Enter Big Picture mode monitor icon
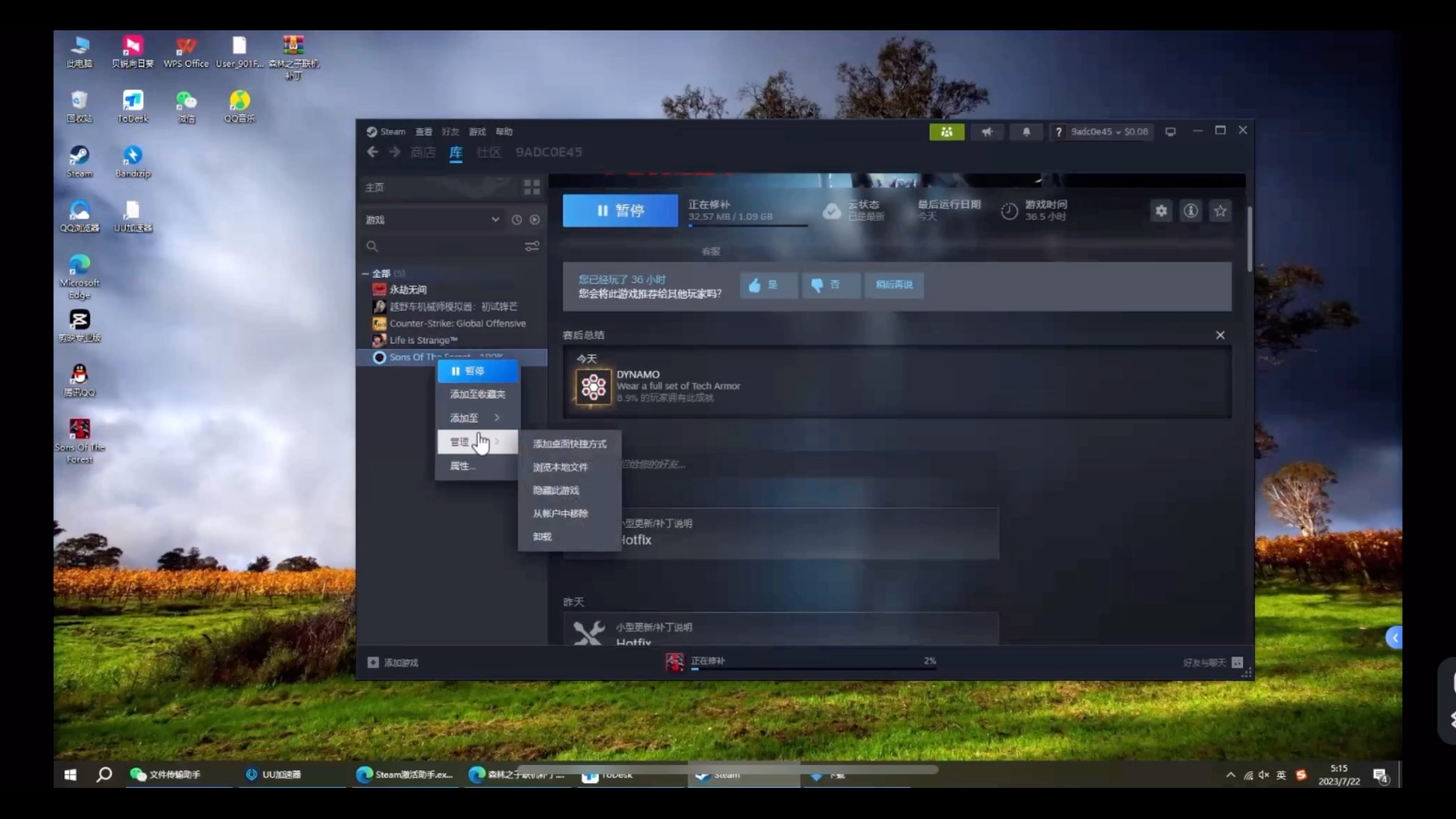 (x=1170, y=132)
